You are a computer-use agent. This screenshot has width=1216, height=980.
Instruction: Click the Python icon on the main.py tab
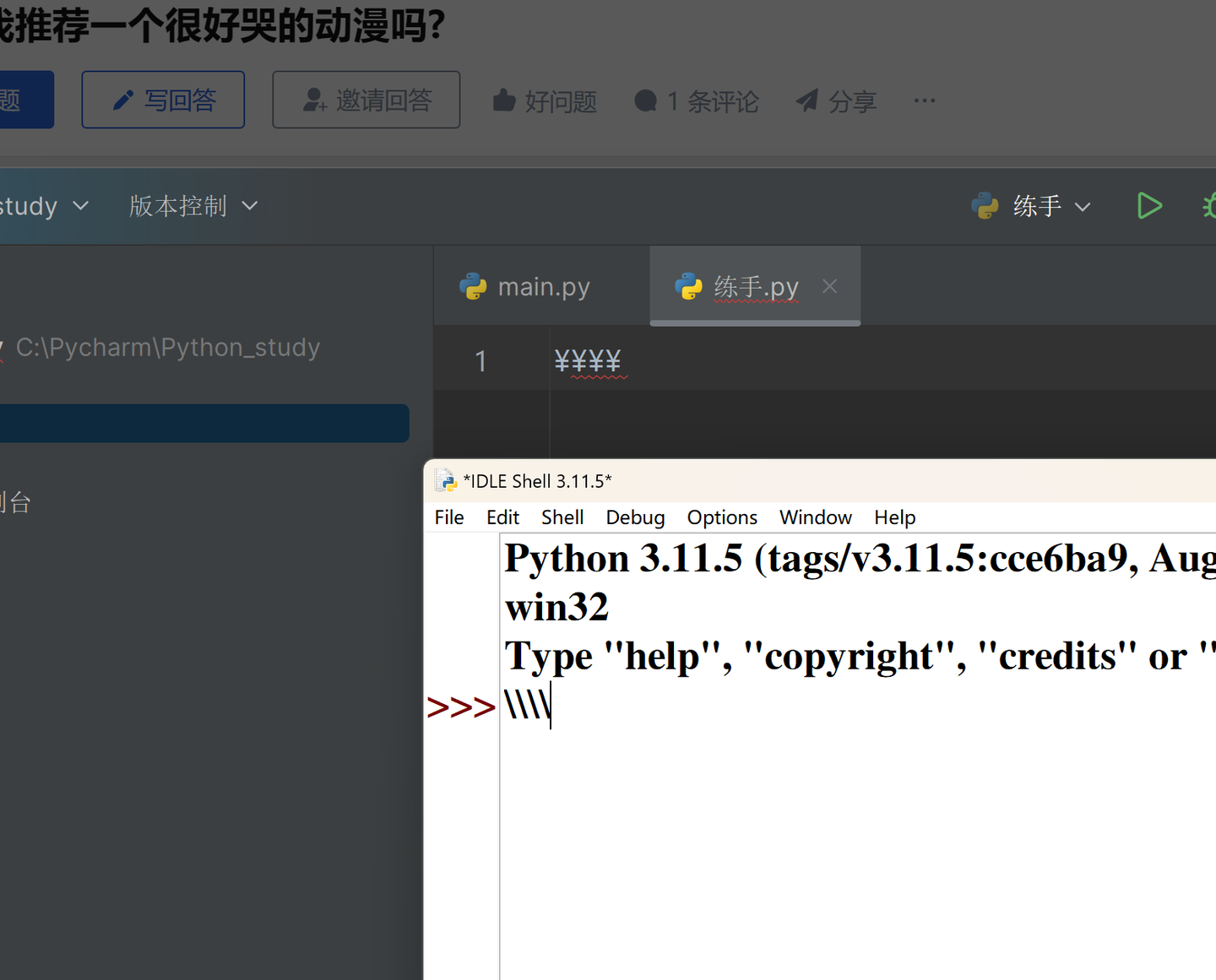click(x=474, y=286)
